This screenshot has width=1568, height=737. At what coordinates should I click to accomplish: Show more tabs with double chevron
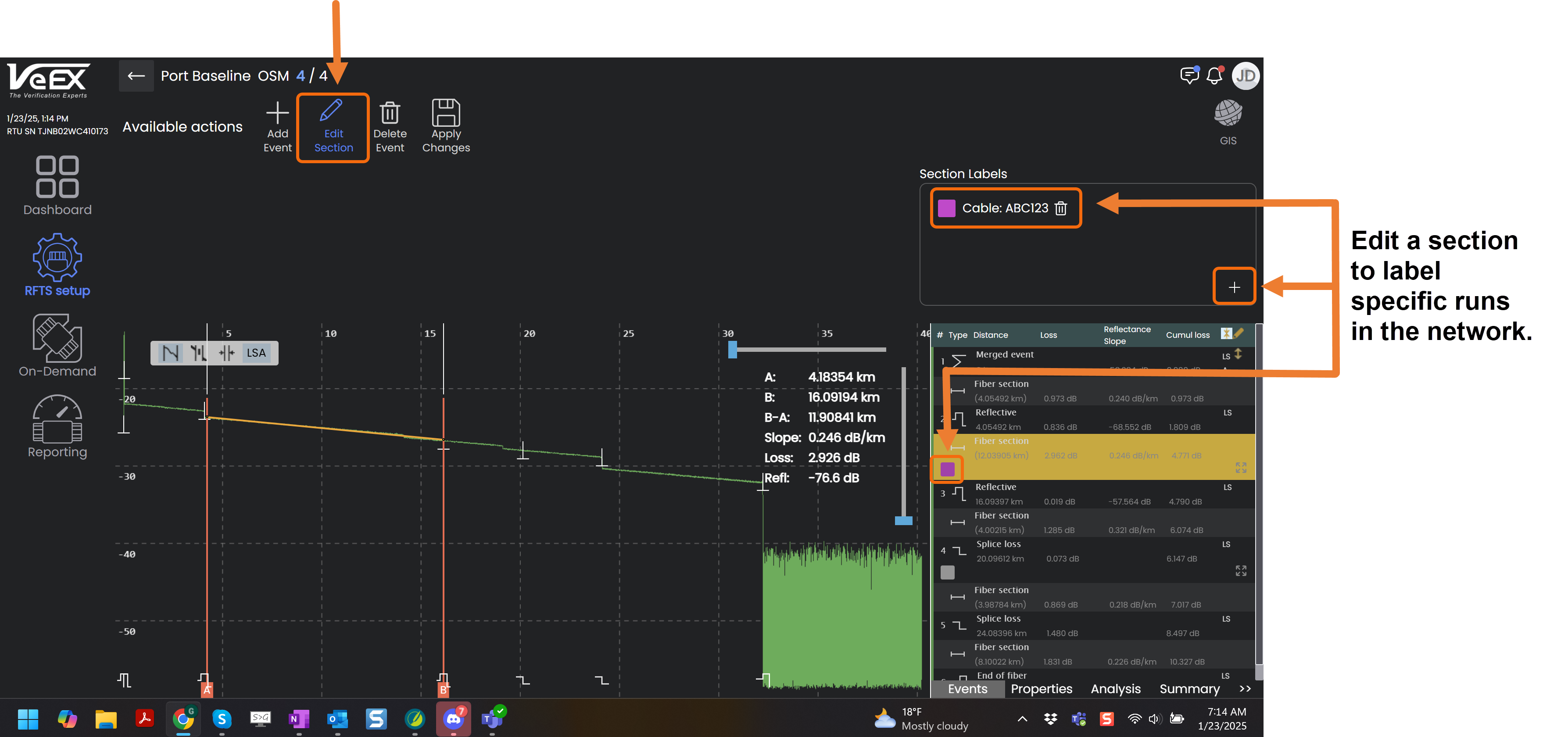point(1245,689)
